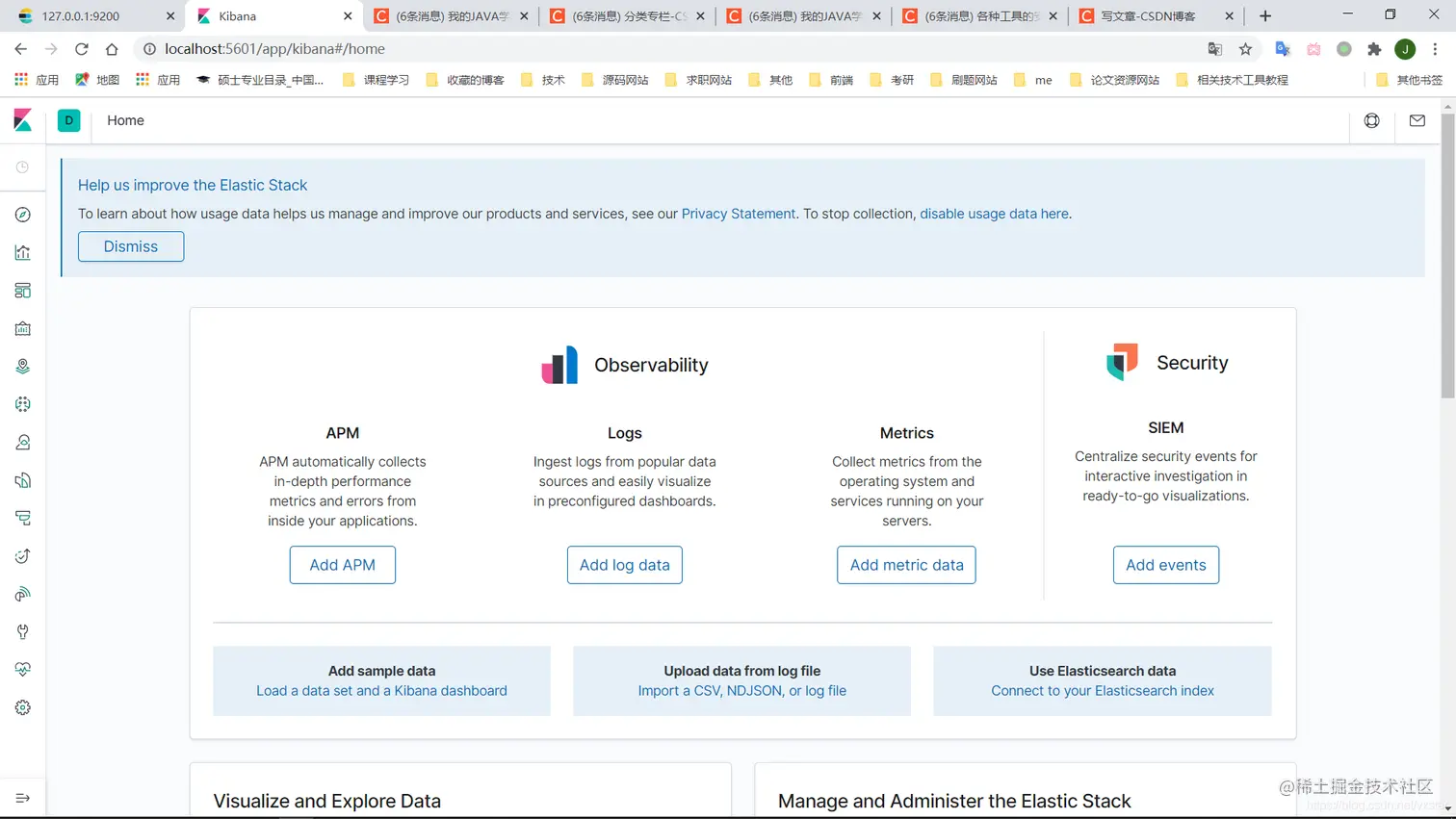Open the 'me' bookmarks folder
Image resolution: width=1456 pixels, height=819 pixels.
(1033, 80)
